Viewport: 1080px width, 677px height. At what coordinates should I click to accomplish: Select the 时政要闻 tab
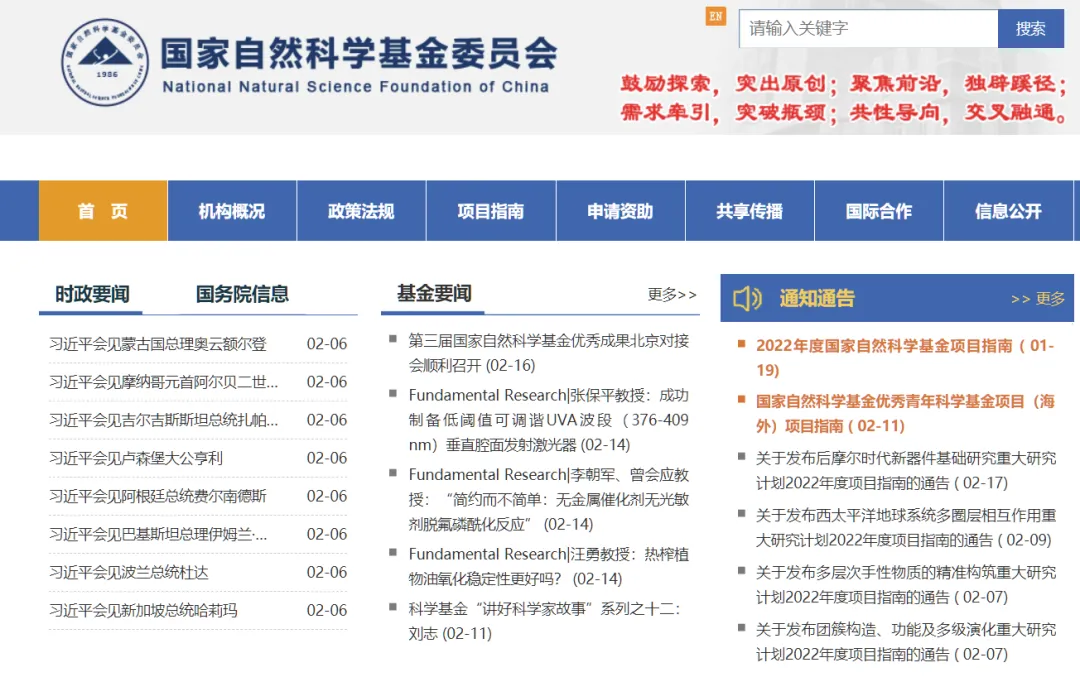click(x=92, y=294)
